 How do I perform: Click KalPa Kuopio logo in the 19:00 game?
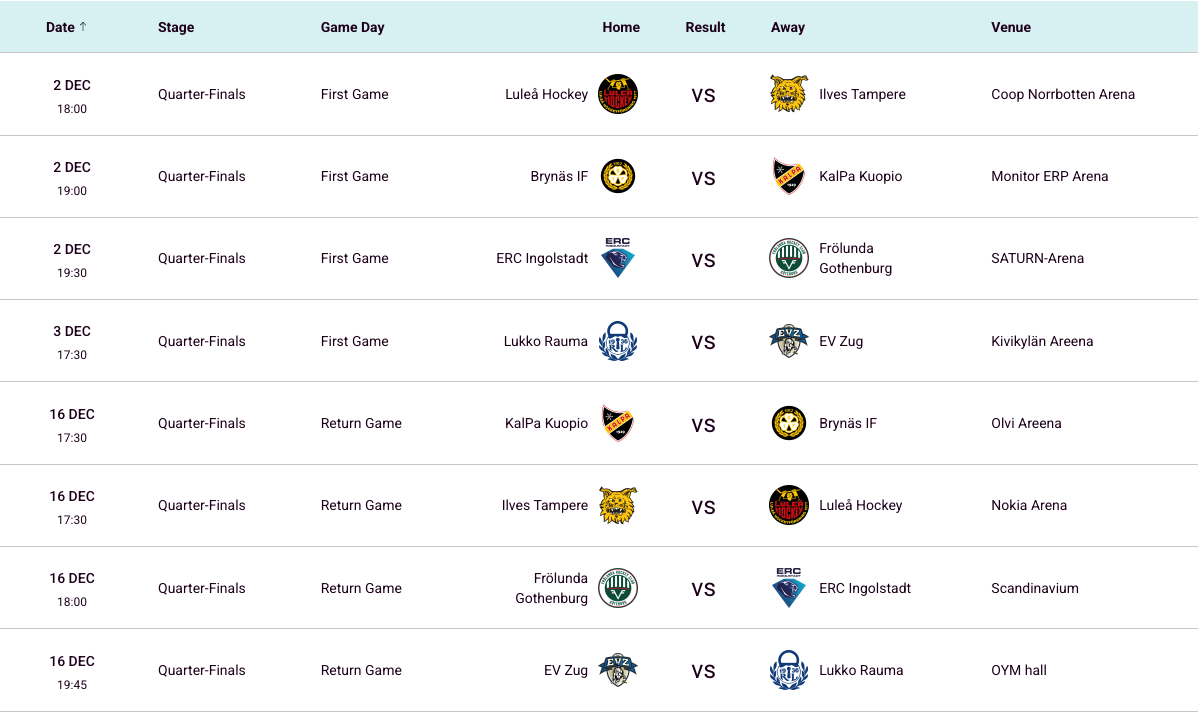click(x=788, y=177)
